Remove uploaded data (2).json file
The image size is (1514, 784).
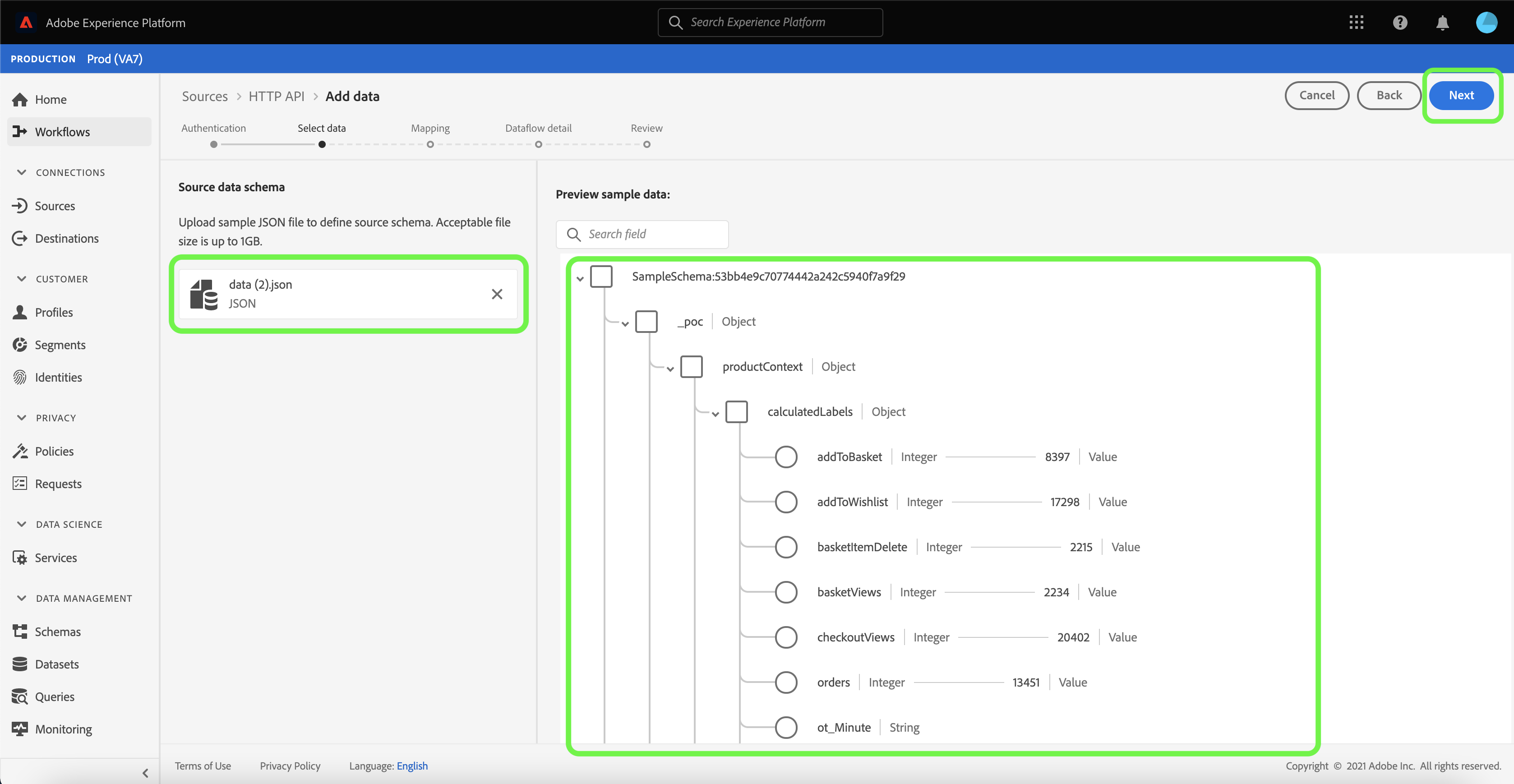[497, 294]
